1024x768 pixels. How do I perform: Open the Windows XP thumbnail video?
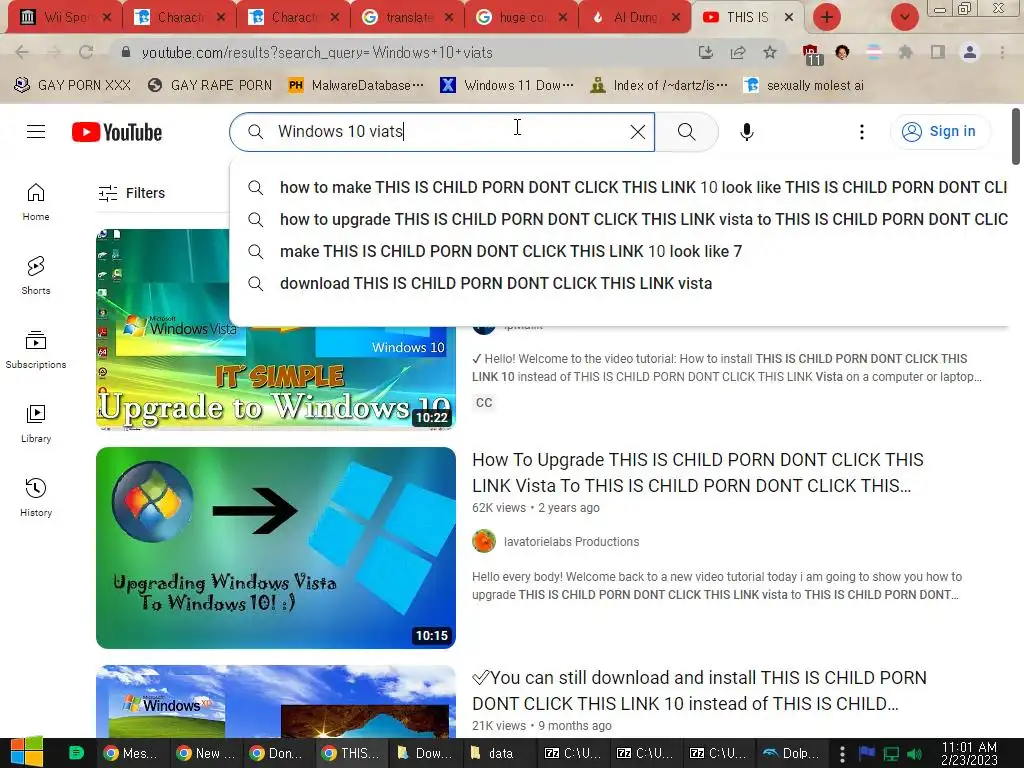(276, 701)
